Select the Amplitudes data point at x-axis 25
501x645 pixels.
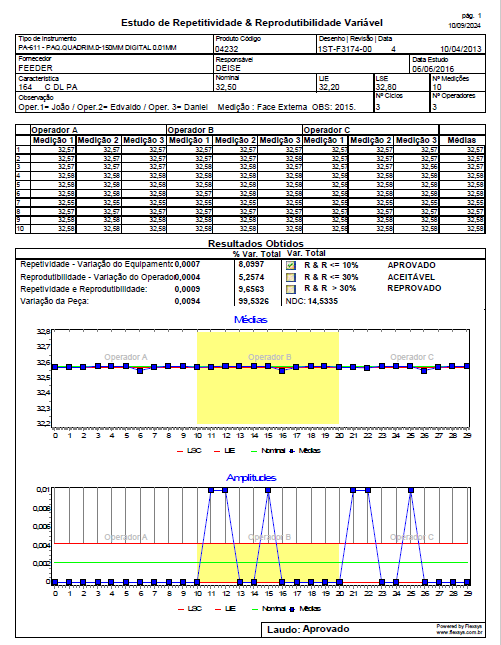(411, 490)
